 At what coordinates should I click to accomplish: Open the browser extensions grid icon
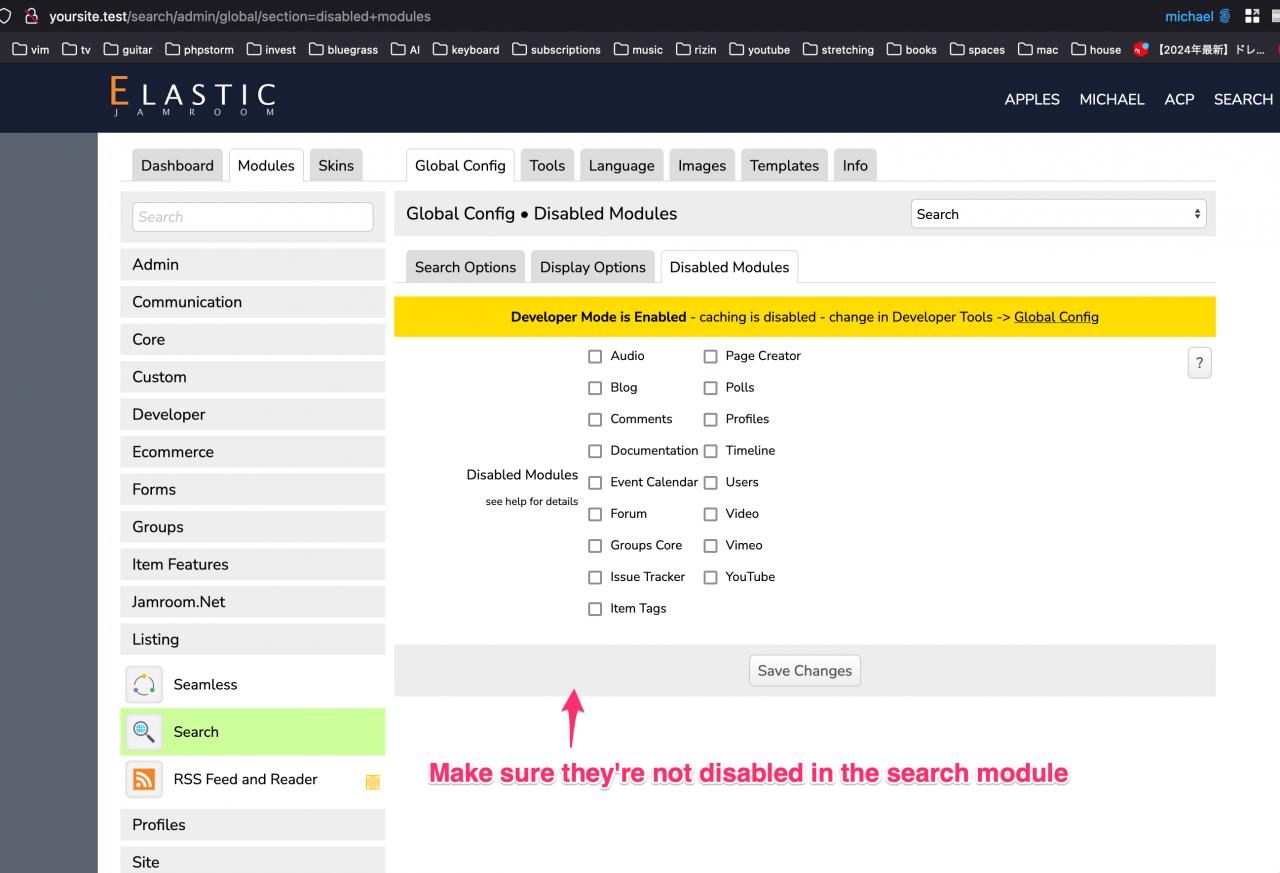tap(1252, 16)
